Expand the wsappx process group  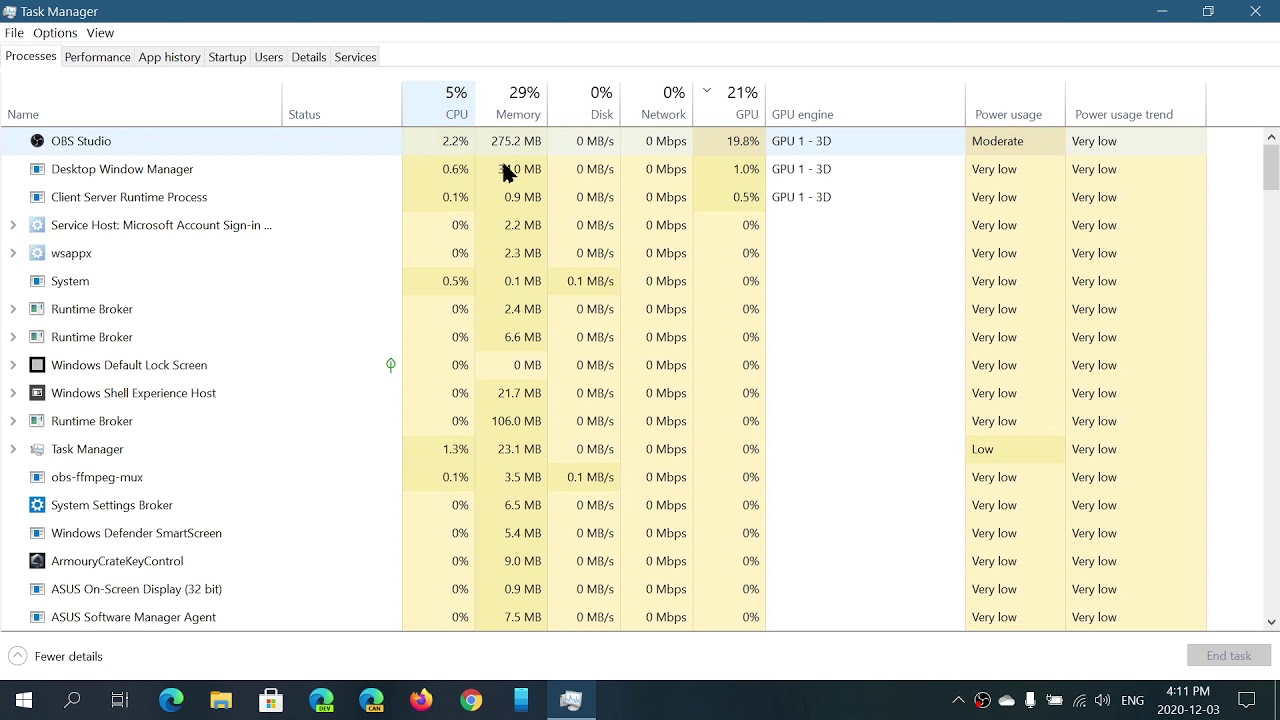(13, 253)
